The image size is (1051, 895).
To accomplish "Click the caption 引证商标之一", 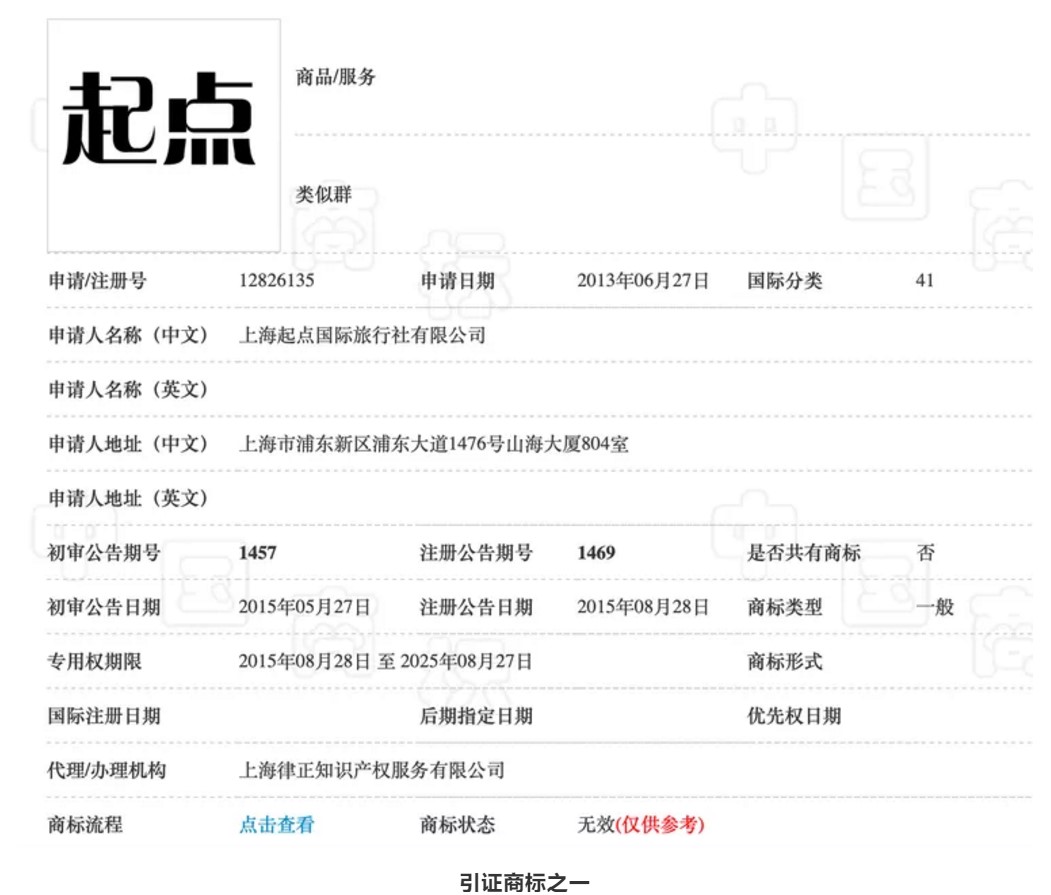I will point(525,882).
